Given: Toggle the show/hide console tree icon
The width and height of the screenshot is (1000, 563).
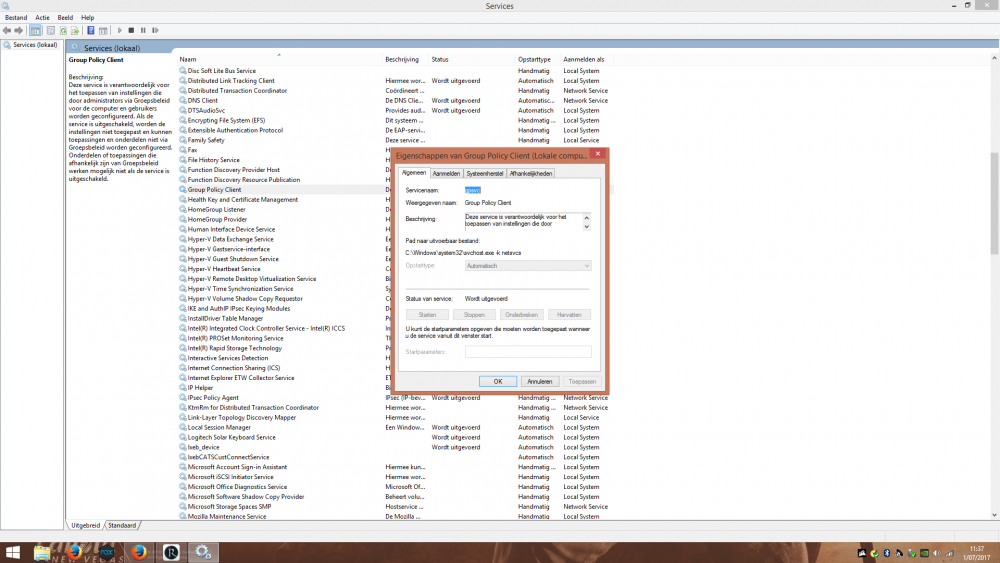Looking at the screenshot, I should point(36,31).
